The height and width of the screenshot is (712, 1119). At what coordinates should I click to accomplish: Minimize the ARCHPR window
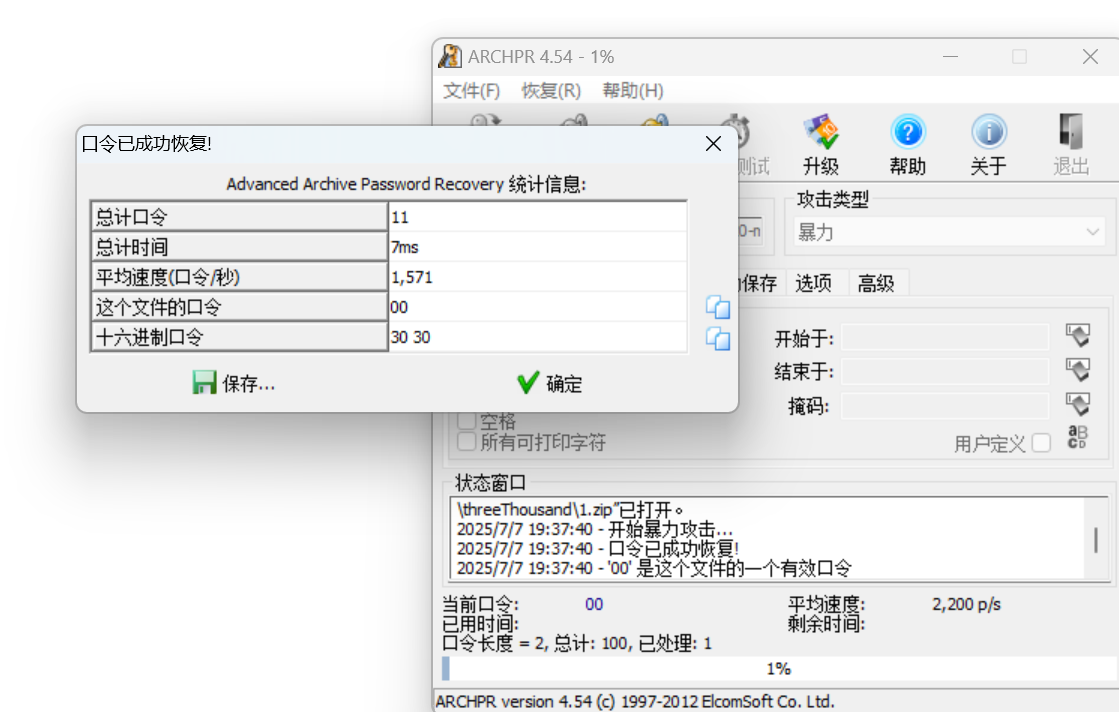point(951,56)
